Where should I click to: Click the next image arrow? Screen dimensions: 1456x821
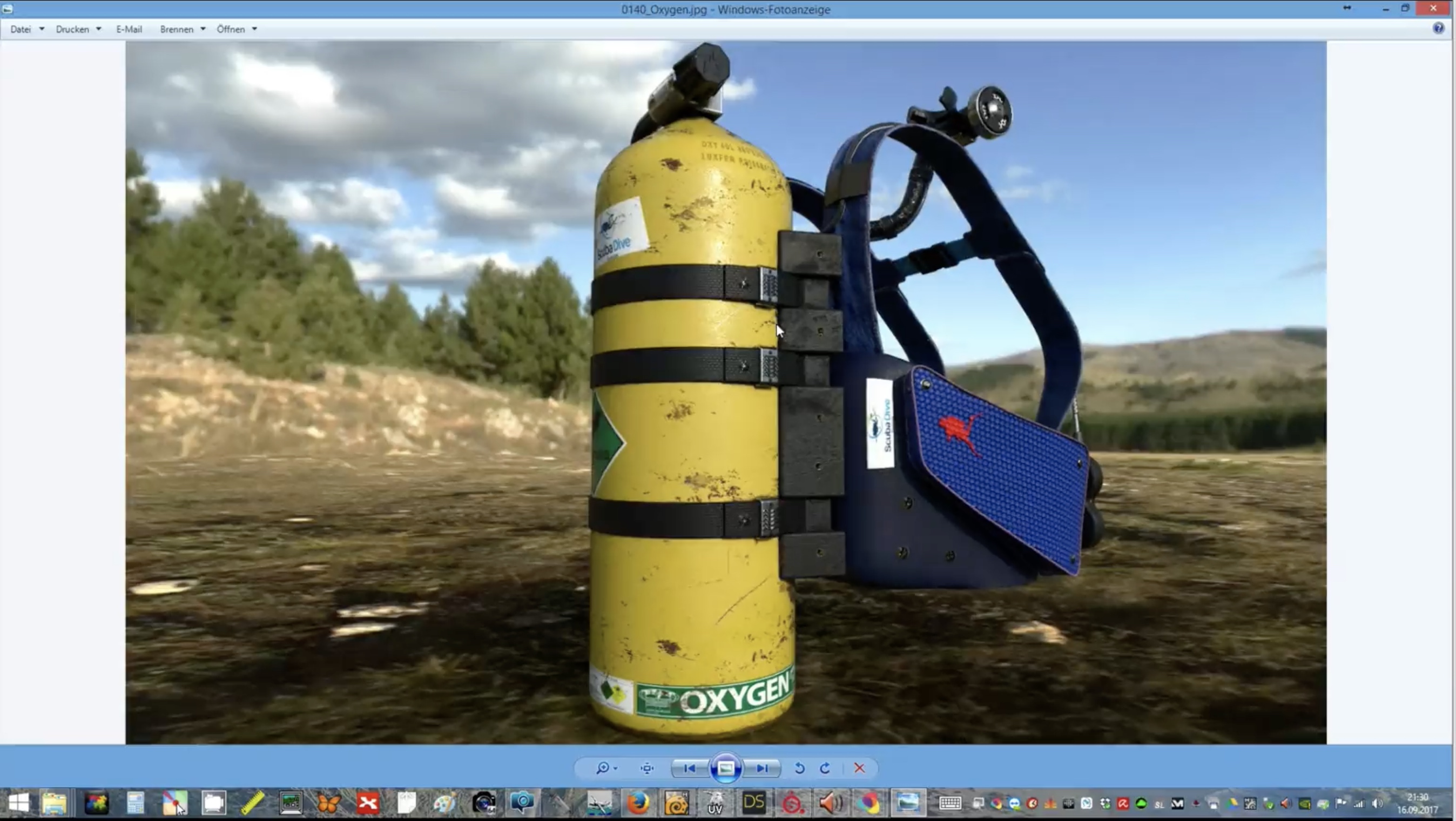(x=762, y=768)
